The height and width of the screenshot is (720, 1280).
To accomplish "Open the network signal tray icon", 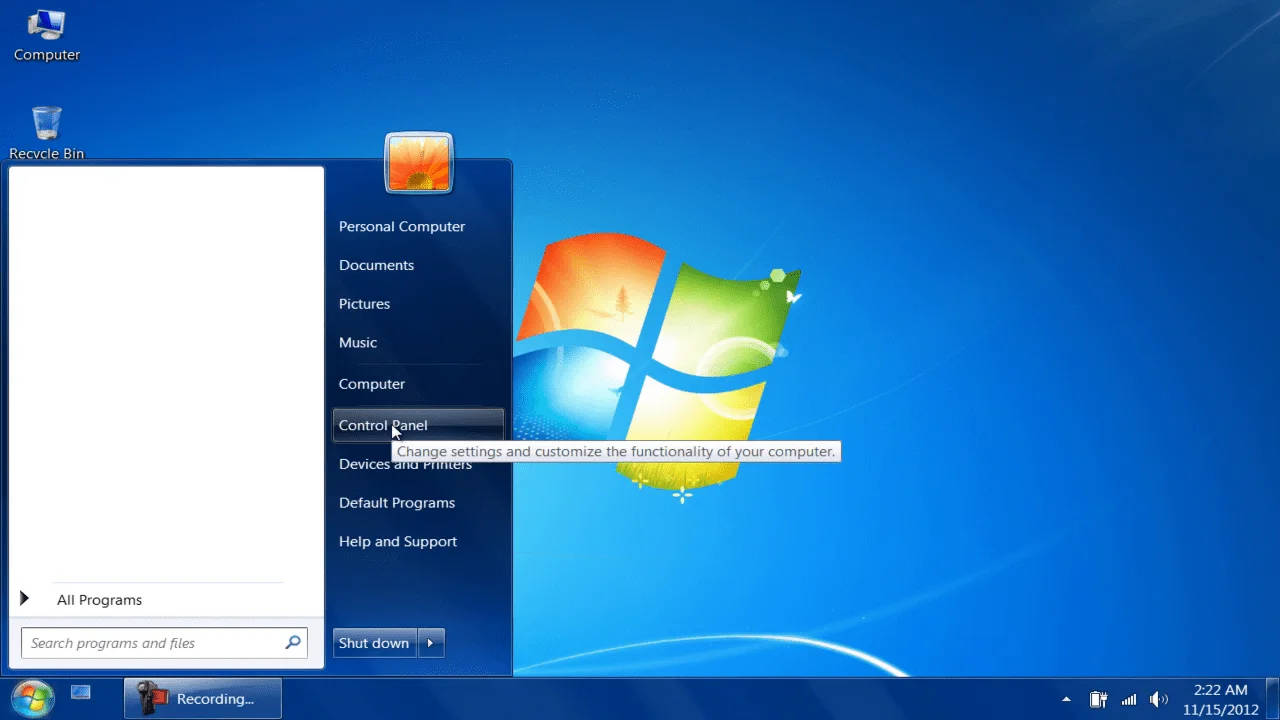I will point(1129,699).
